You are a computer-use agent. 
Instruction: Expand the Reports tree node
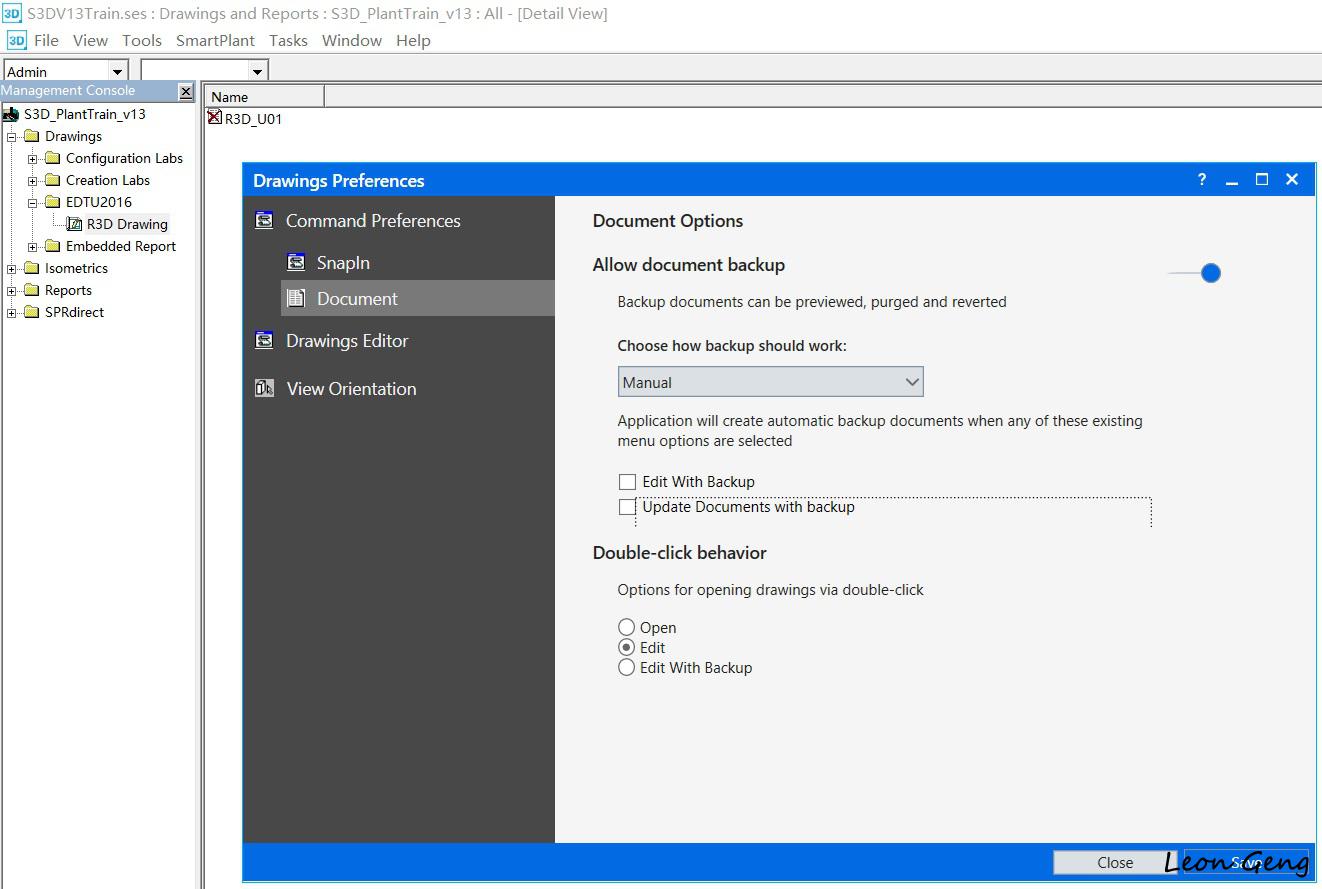click(12, 290)
